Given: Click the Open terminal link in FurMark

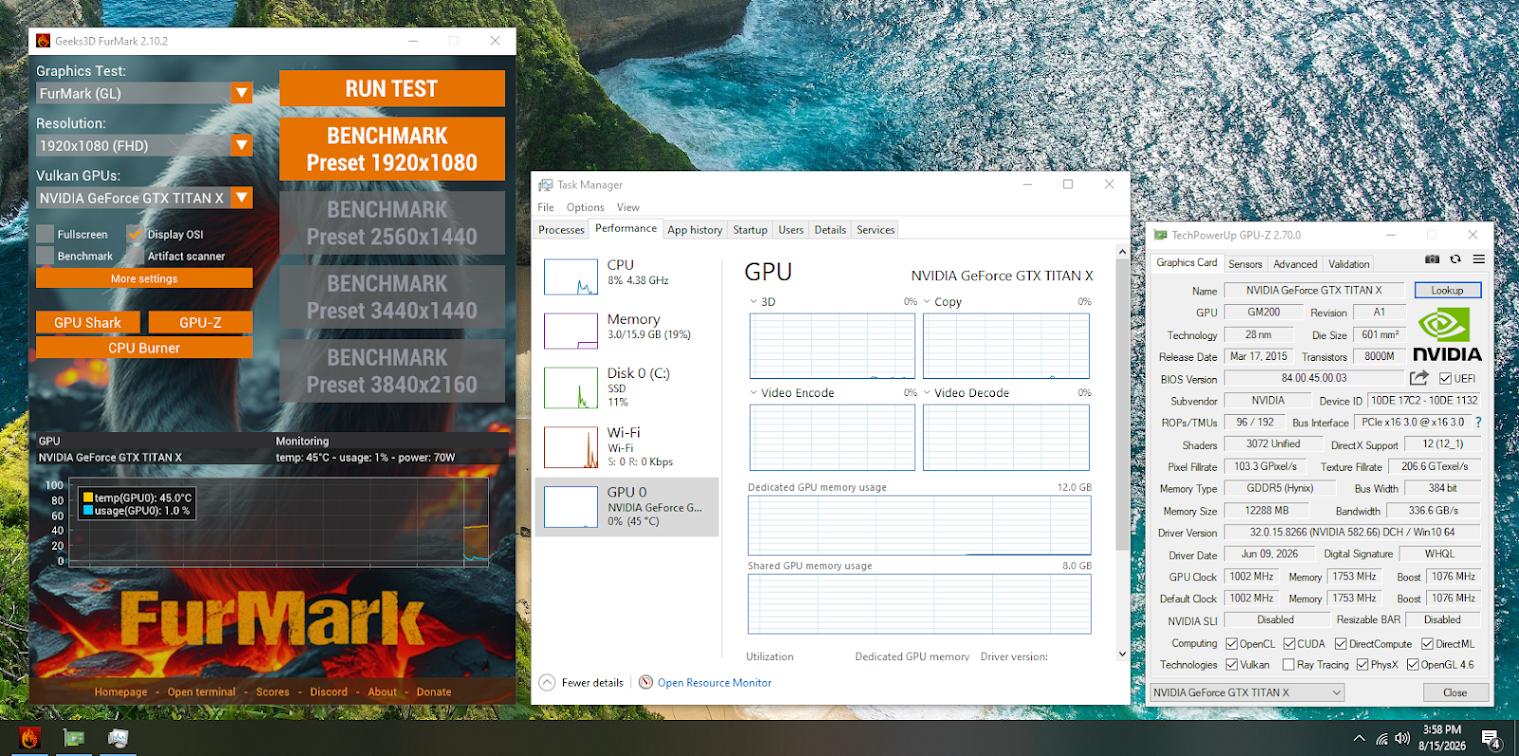Looking at the screenshot, I should (x=202, y=692).
